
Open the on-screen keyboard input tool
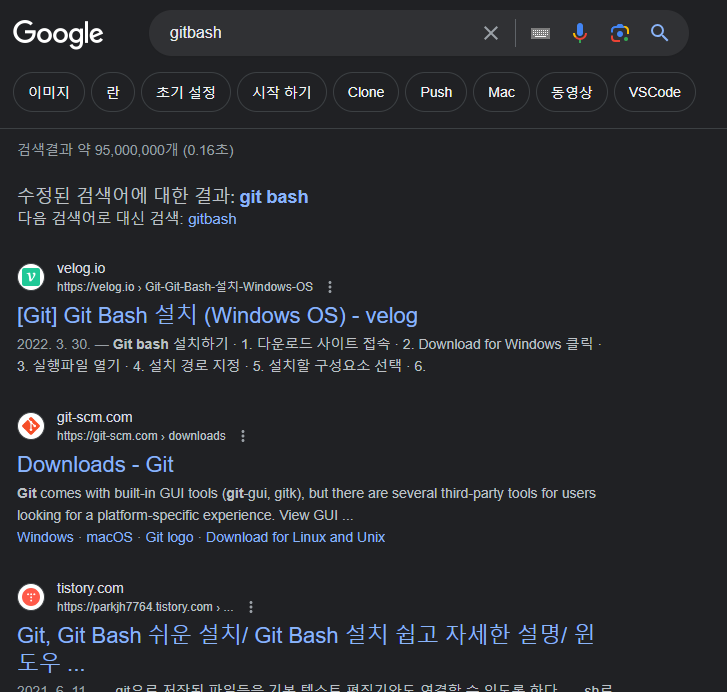[x=540, y=33]
